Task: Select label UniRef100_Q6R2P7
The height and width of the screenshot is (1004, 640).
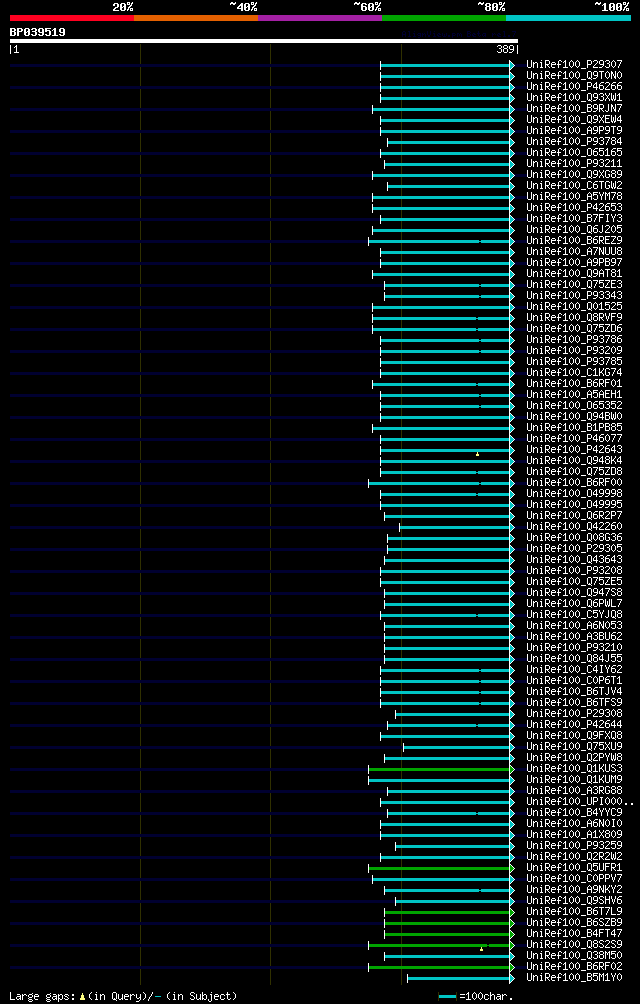Action: pos(574,515)
